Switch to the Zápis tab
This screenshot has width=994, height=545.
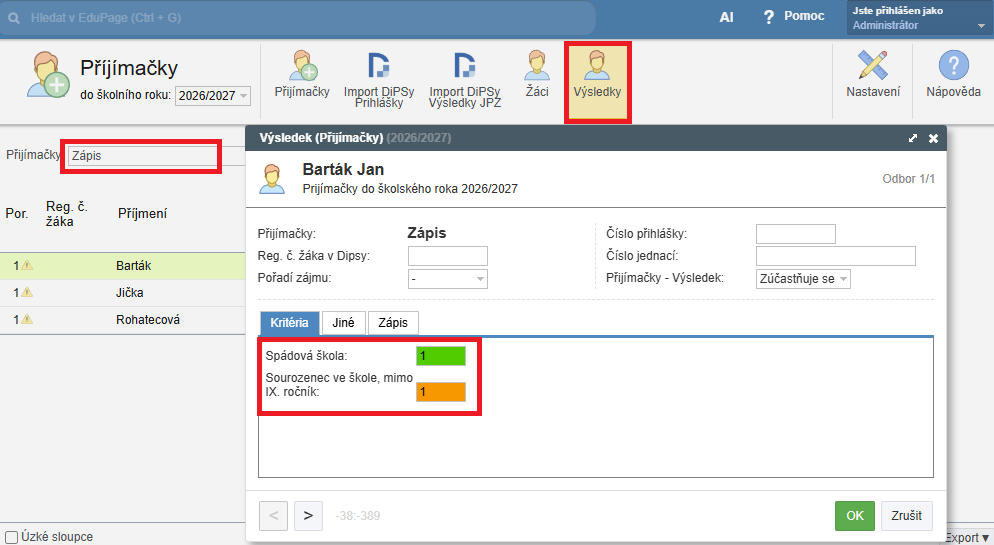393,323
